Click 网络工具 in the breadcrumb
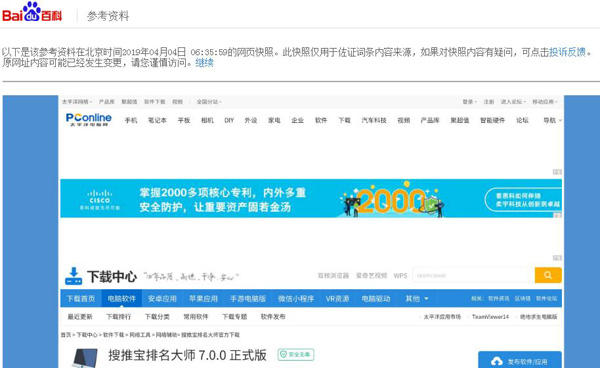Screen dimensions: 600x368 [x=140, y=335]
